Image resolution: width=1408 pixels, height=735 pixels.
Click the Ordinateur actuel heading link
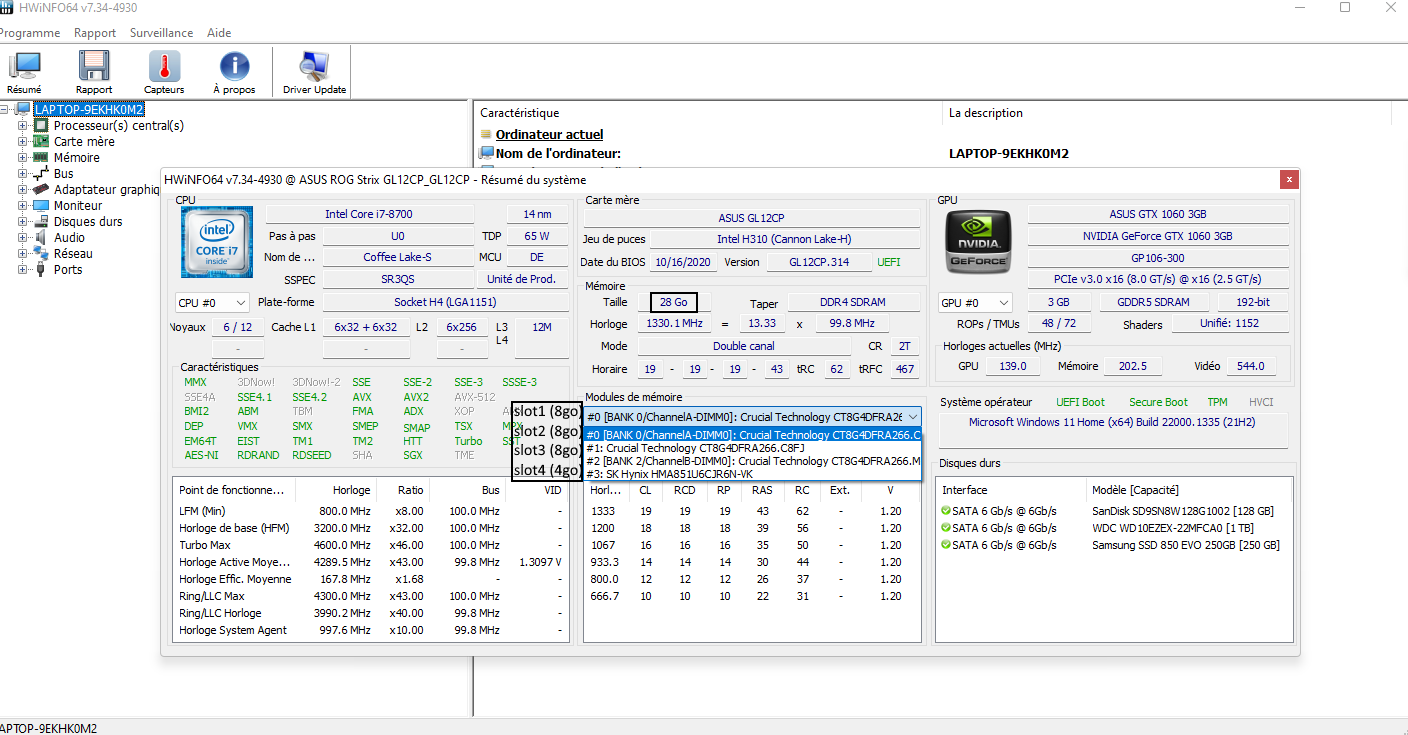pos(549,134)
